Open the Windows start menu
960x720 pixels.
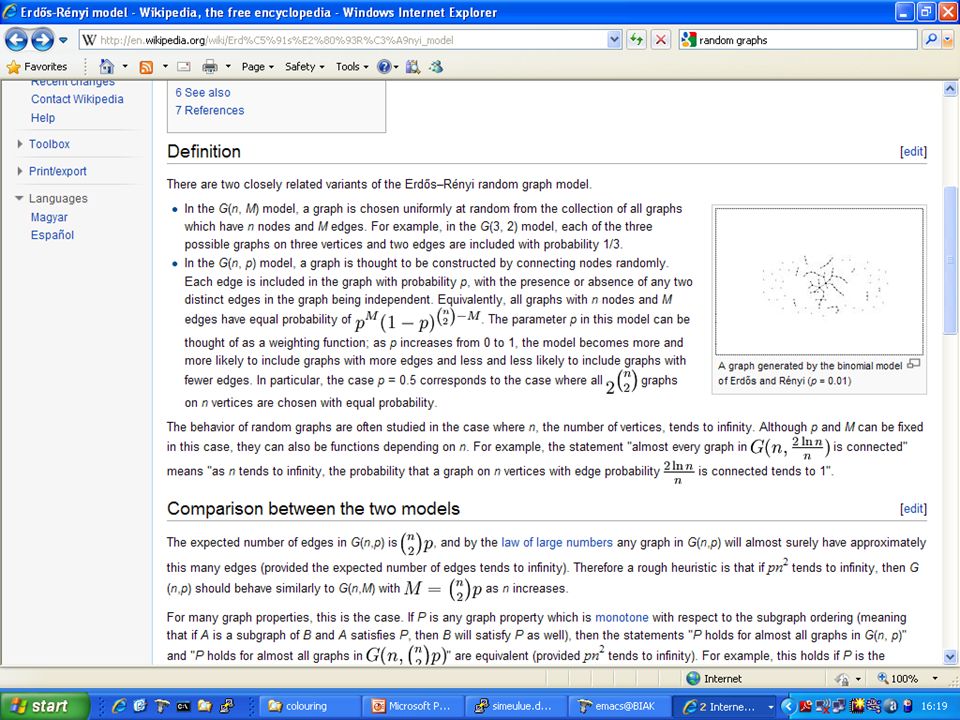(x=44, y=706)
